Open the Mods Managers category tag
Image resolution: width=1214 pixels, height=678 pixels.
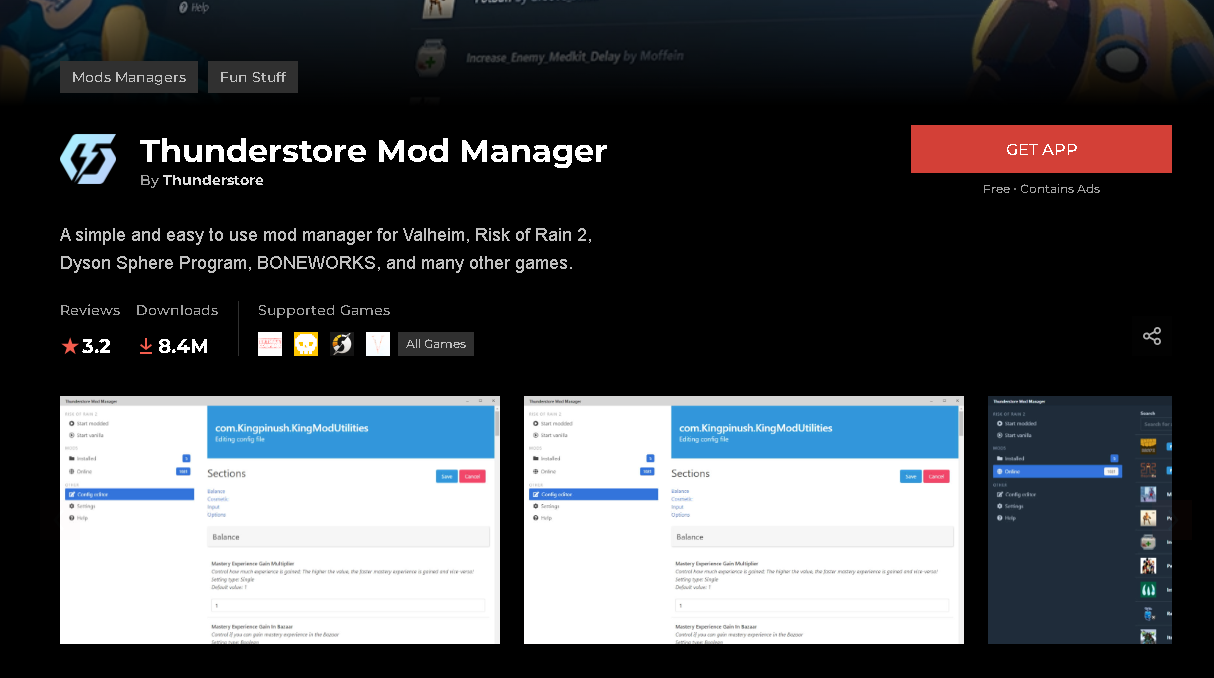(x=129, y=77)
